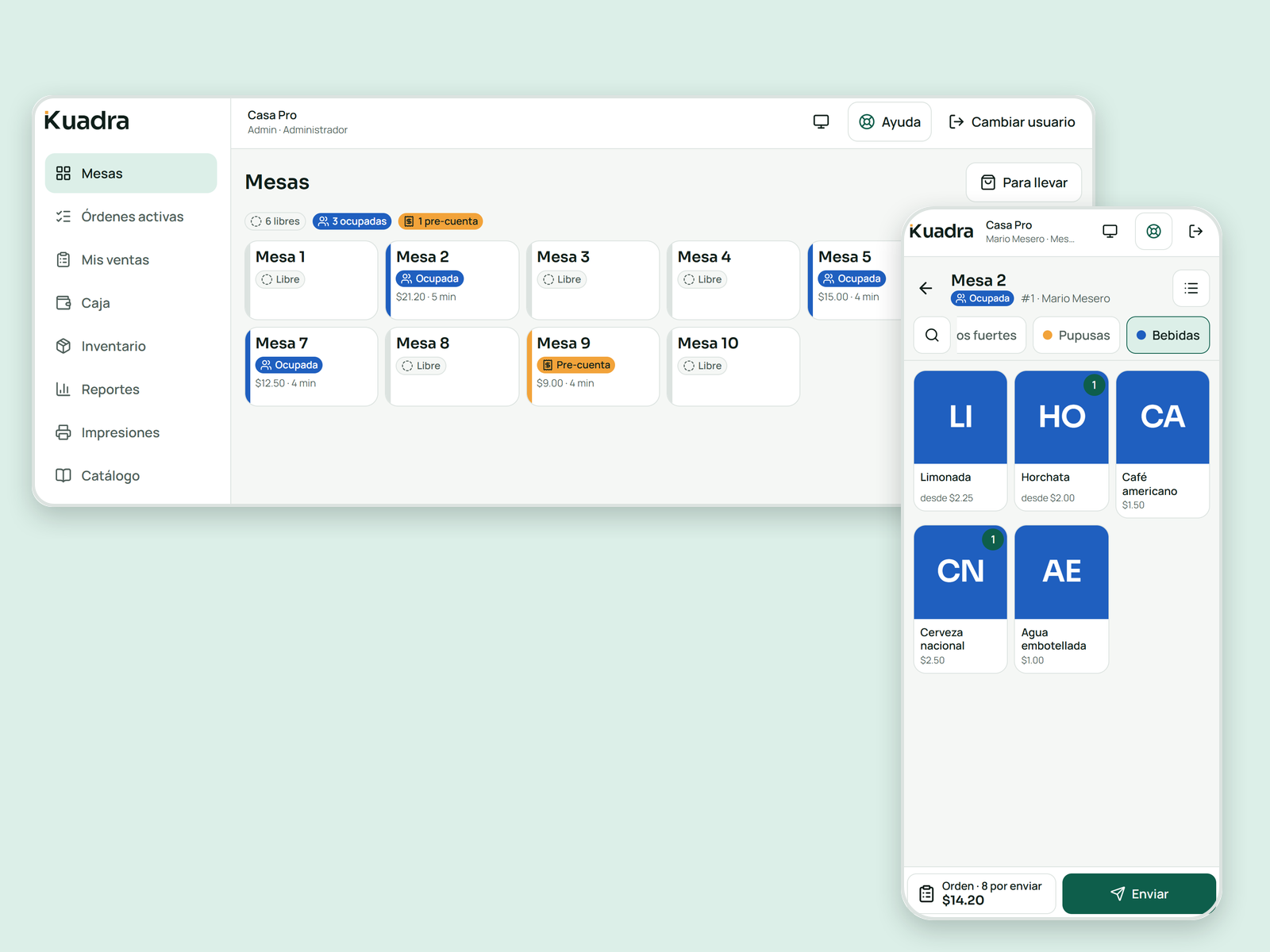Go back with the arrow beside Mesa 2
The image size is (1270, 952).
click(x=926, y=288)
